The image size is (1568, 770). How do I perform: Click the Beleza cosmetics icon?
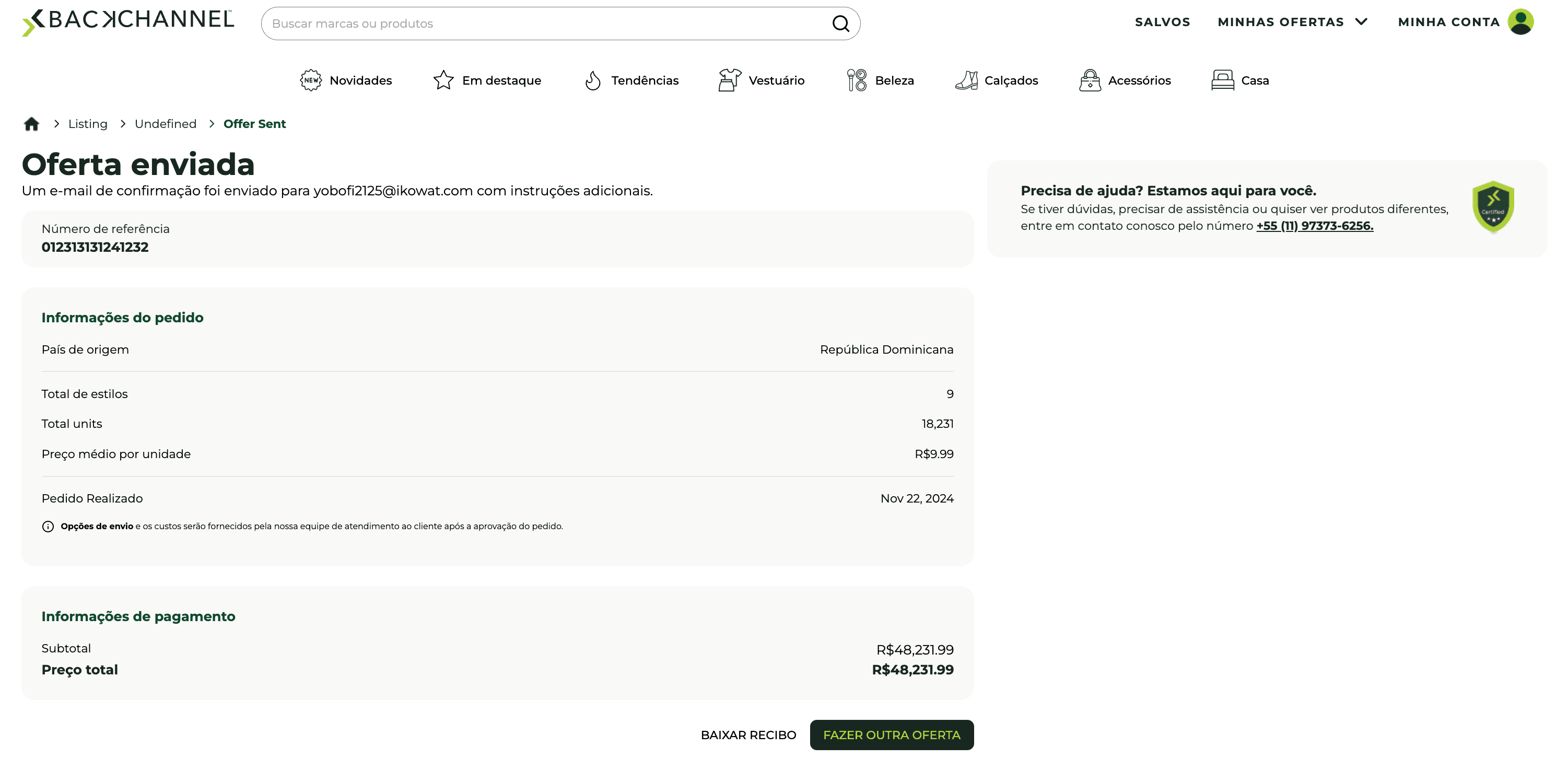tap(857, 80)
